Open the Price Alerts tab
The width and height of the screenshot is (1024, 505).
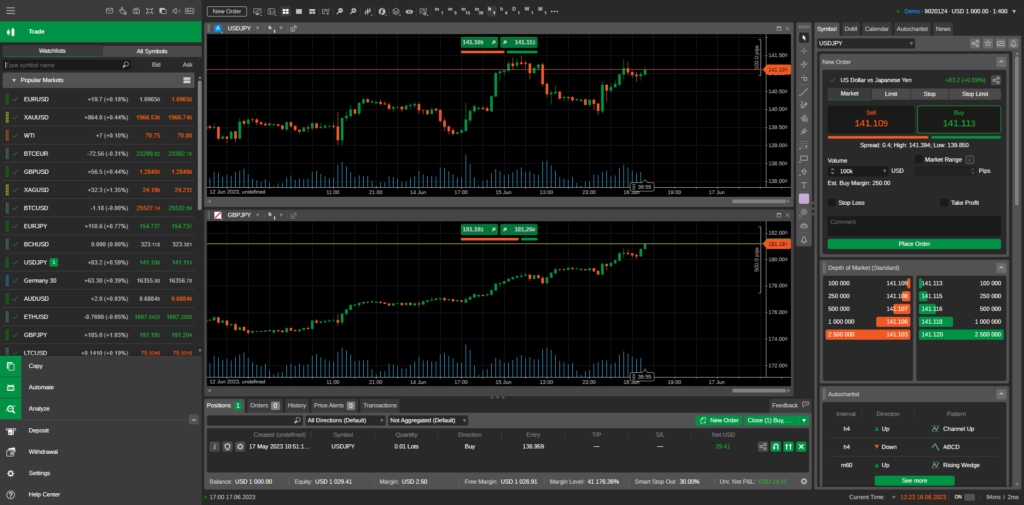point(332,405)
